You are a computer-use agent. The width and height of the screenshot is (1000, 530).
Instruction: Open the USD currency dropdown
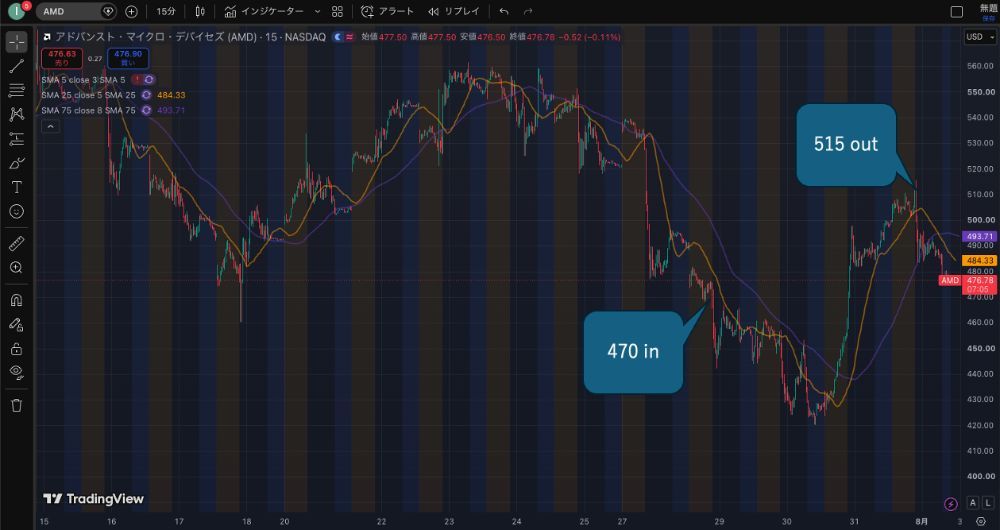pos(979,37)
